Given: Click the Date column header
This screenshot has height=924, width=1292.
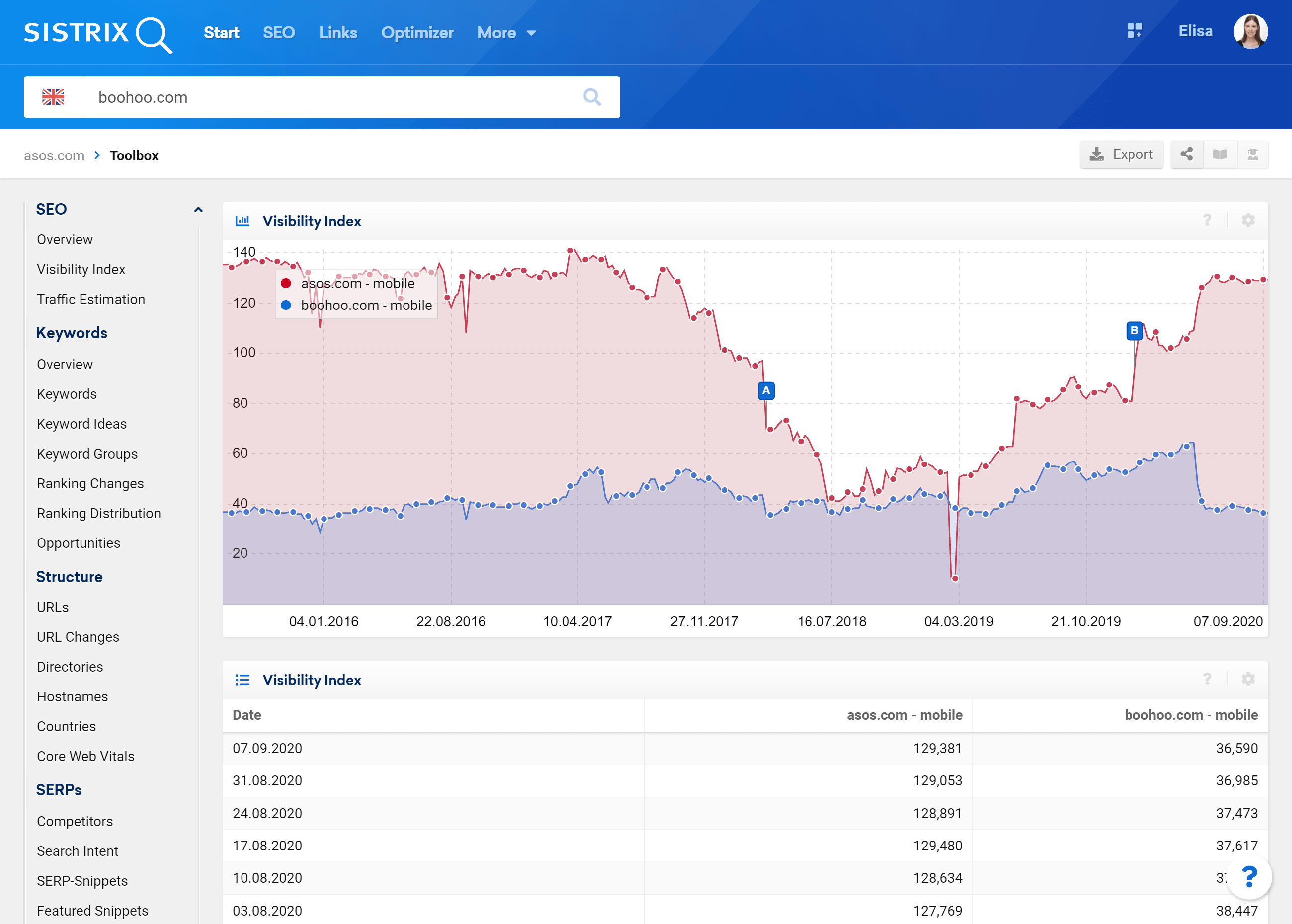Looking at the screenshot, I should pos(247,715).
